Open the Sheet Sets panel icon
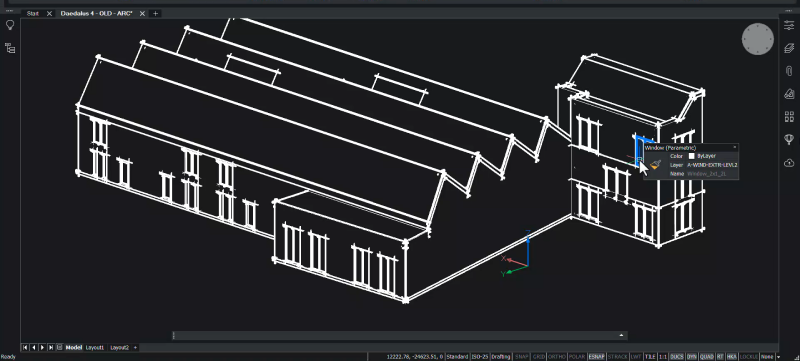The width and height of the screenshot is (800, 362). click(x=789, y=93)
